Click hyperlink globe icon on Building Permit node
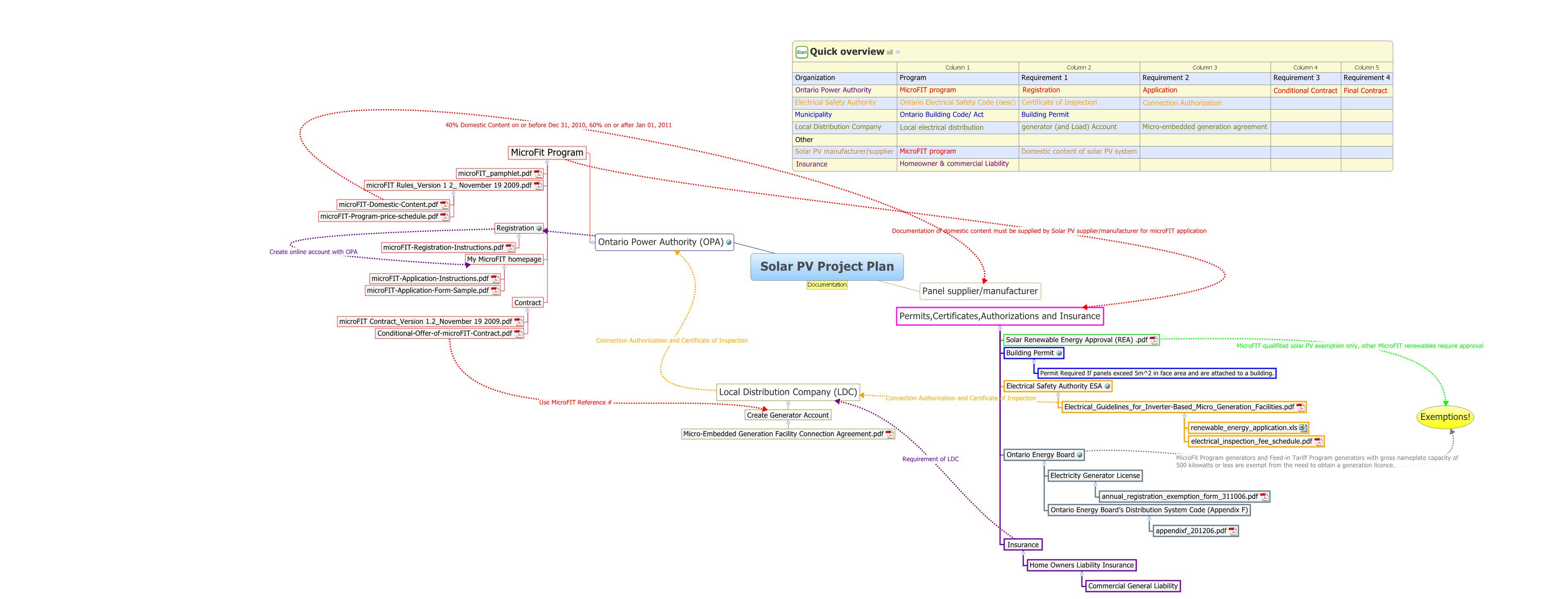Viewport: 1568px width, 599px height. [x=1059, y=353]
